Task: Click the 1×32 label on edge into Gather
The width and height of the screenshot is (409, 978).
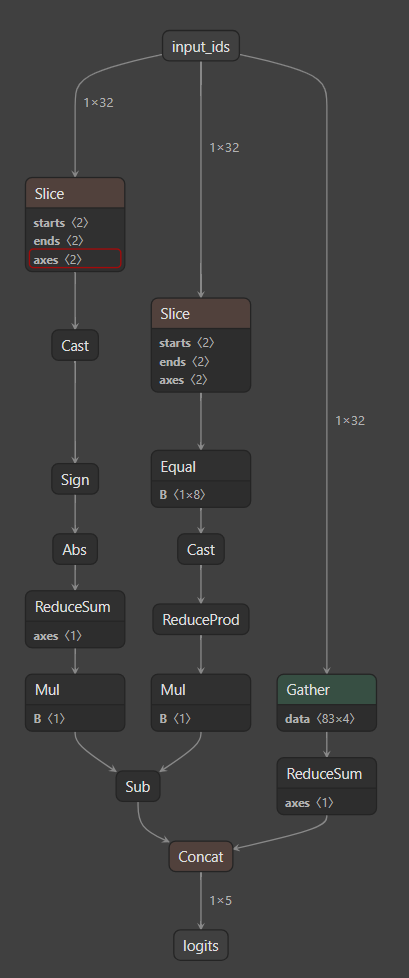Action: (350, 420)
